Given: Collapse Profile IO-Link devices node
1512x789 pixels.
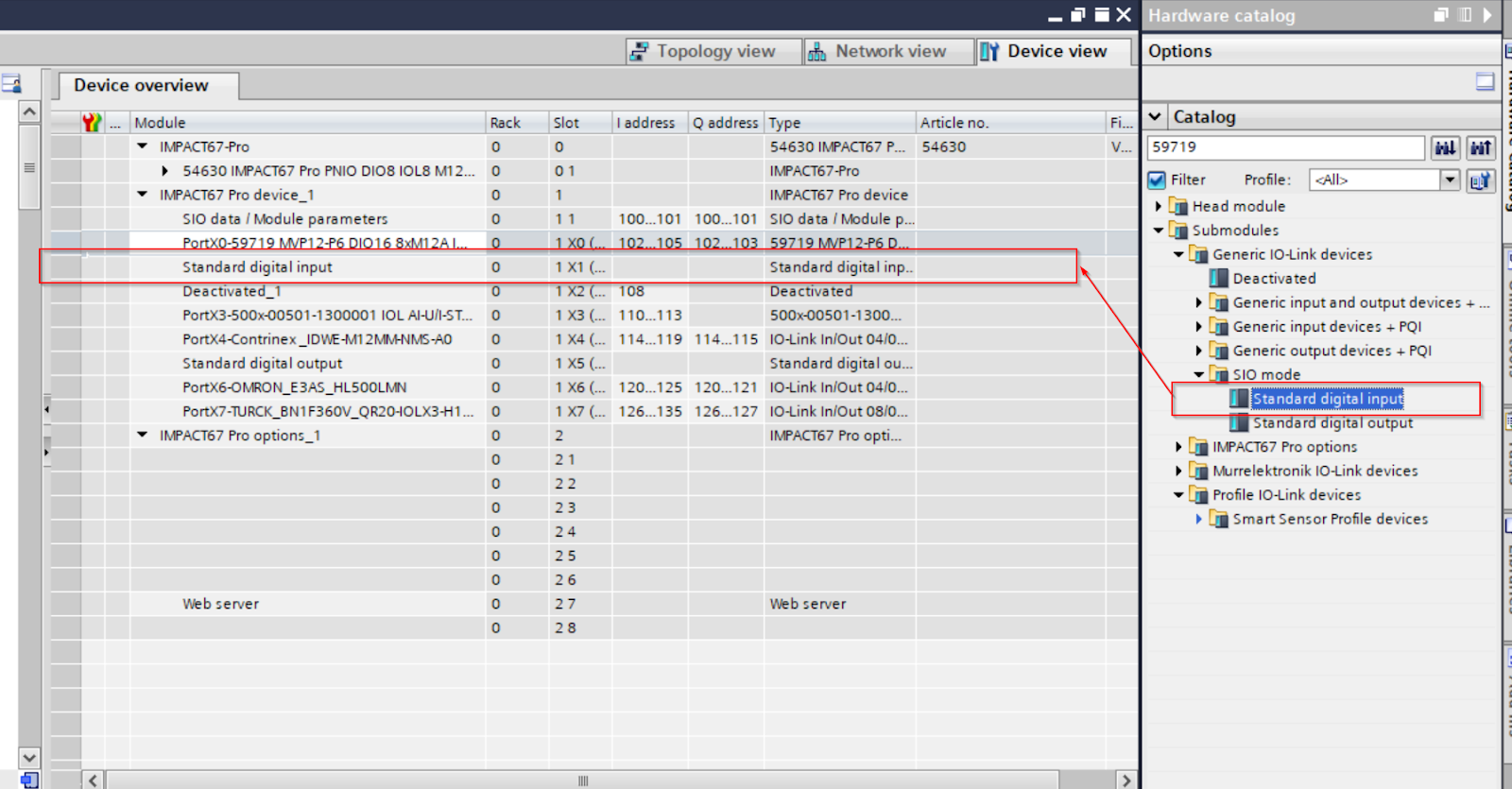Looking at the screenshot, I should coord(1178,494).
